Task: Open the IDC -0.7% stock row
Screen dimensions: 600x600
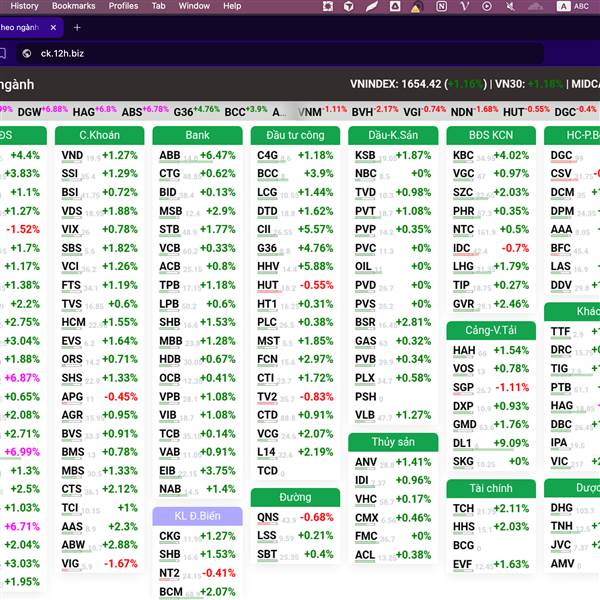Action: [491, 249]
